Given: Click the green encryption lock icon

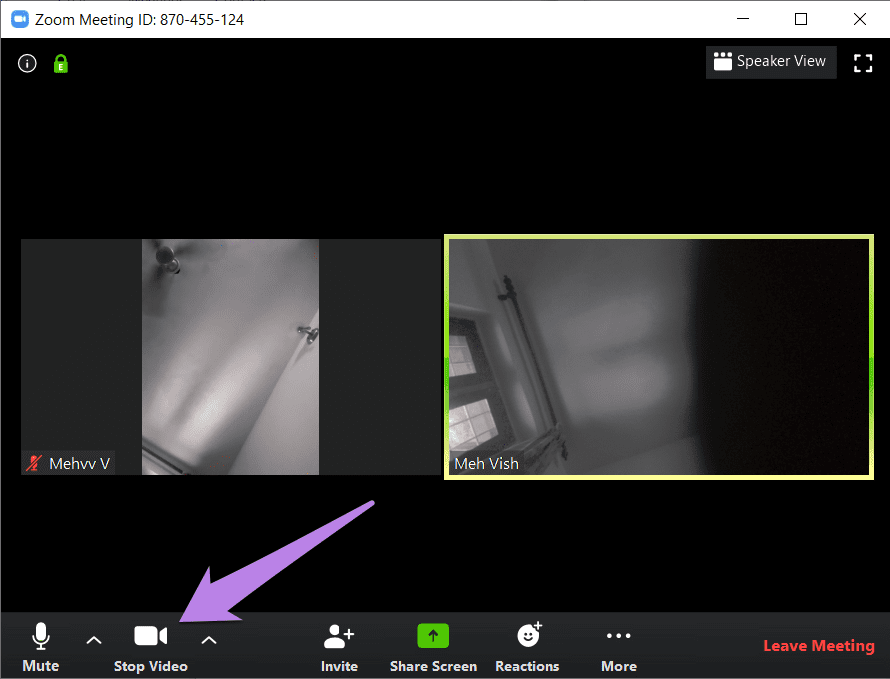Looking at the screenshot, I should (x=60, y=64).
